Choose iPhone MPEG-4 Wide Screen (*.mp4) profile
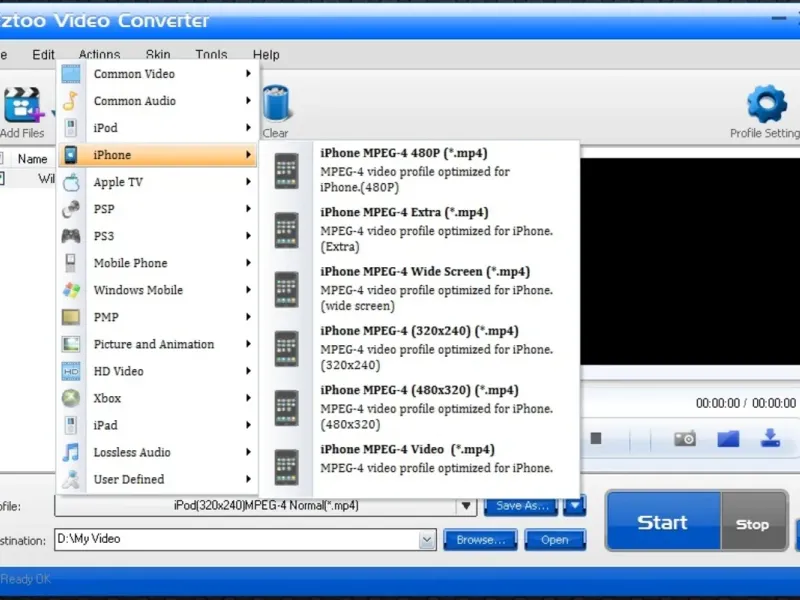The image size is (800, 600). click(420, 288)
